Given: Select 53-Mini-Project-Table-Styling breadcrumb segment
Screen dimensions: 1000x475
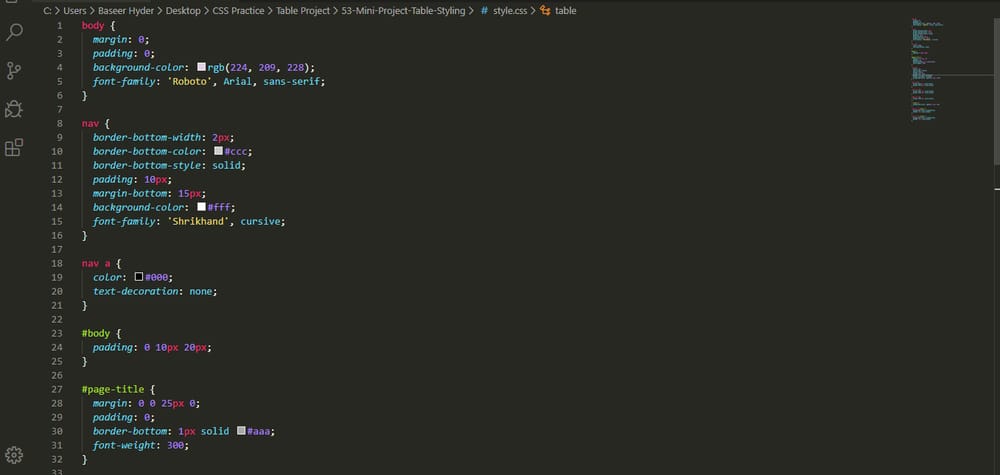Looking at the screenshot, I should (404, 11).
